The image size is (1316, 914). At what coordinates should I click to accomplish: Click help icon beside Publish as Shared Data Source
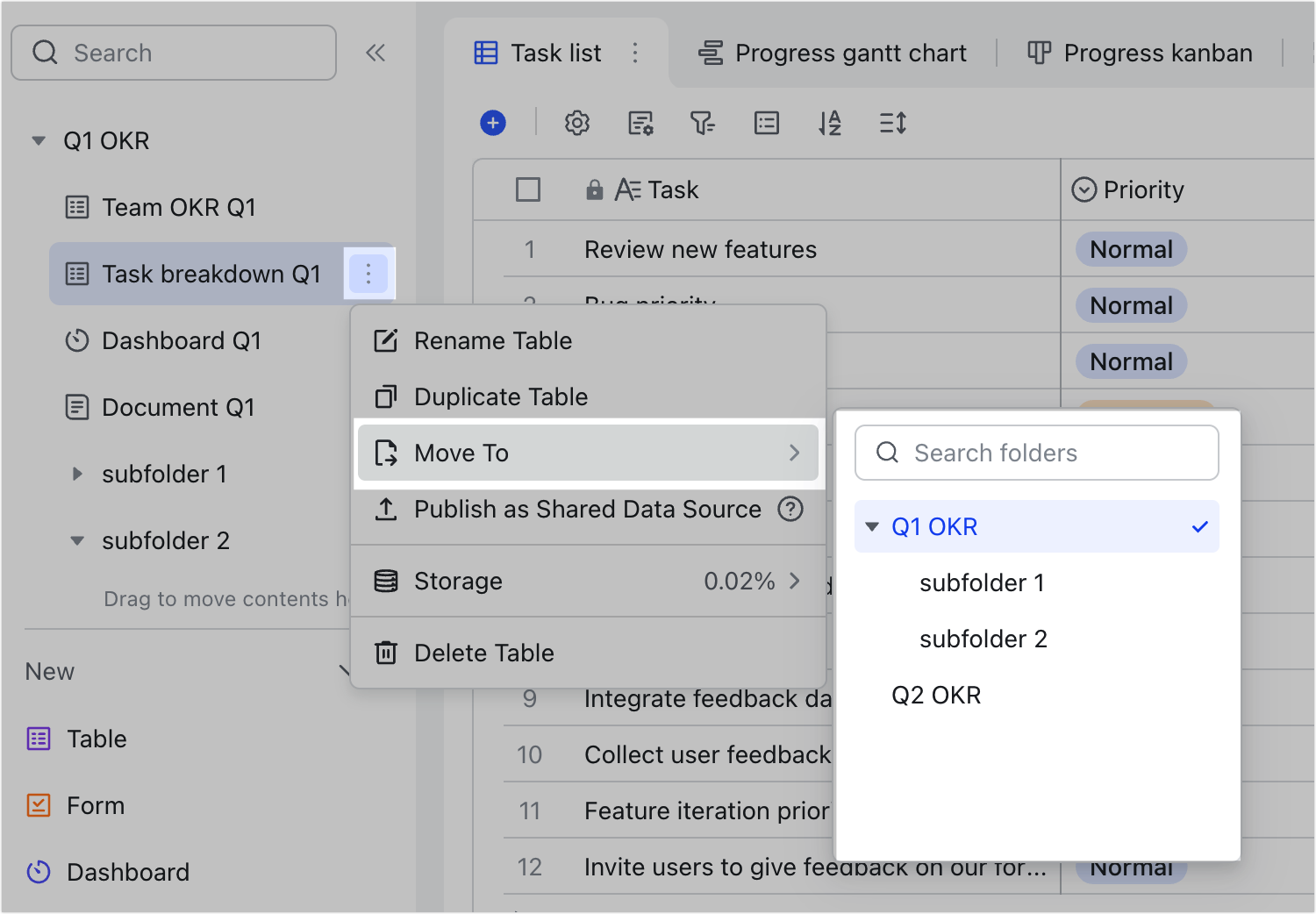tap(790, 509)
